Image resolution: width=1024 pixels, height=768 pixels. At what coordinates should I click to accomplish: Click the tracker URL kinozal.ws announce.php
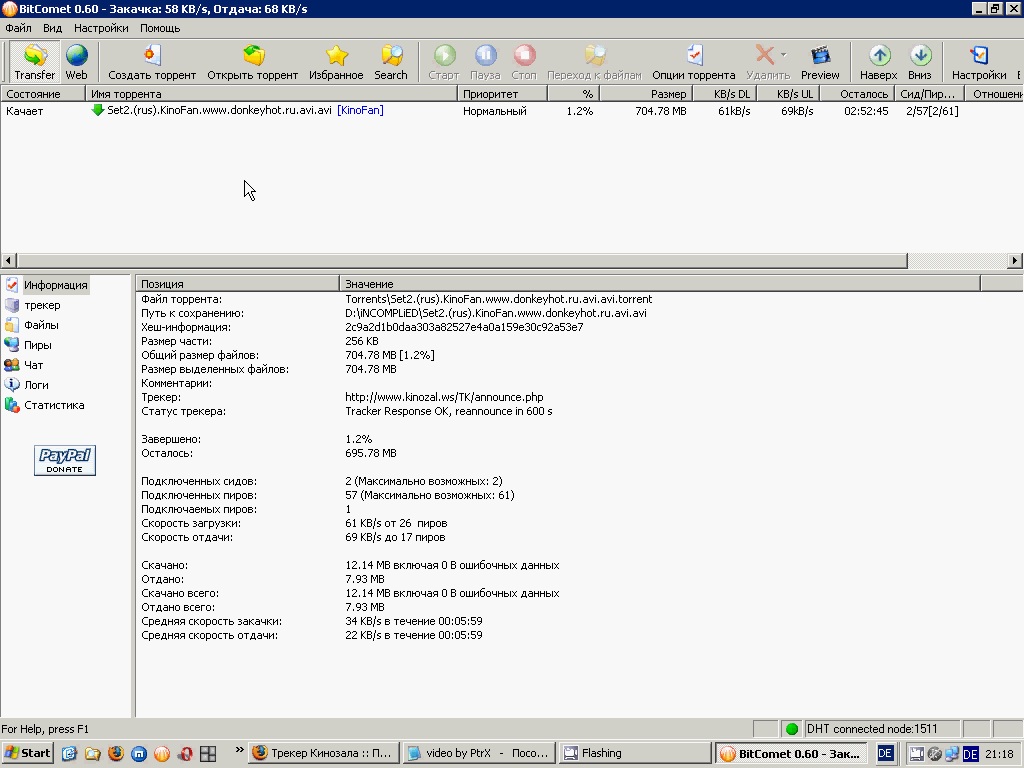(444, 397)
